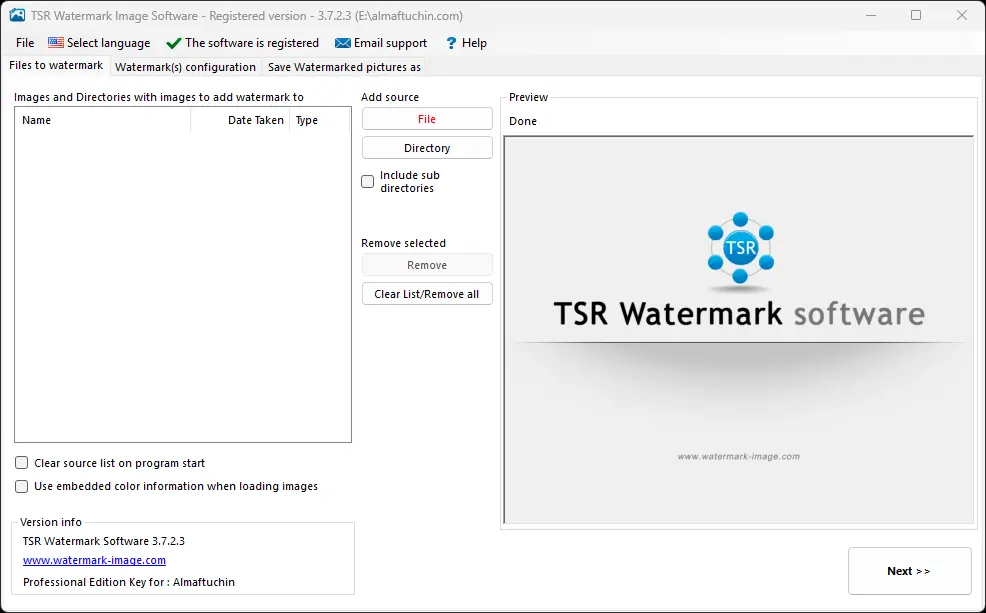
Task: Click the Next >> button
Action: (909, 571)
